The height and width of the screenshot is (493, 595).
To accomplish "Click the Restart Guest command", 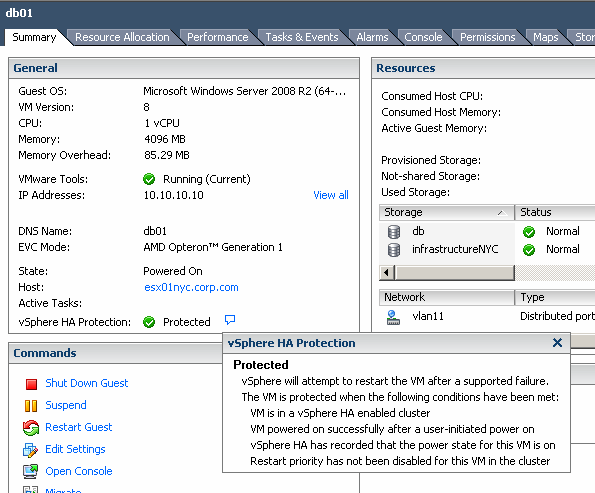I will click(x=79, y=427).
